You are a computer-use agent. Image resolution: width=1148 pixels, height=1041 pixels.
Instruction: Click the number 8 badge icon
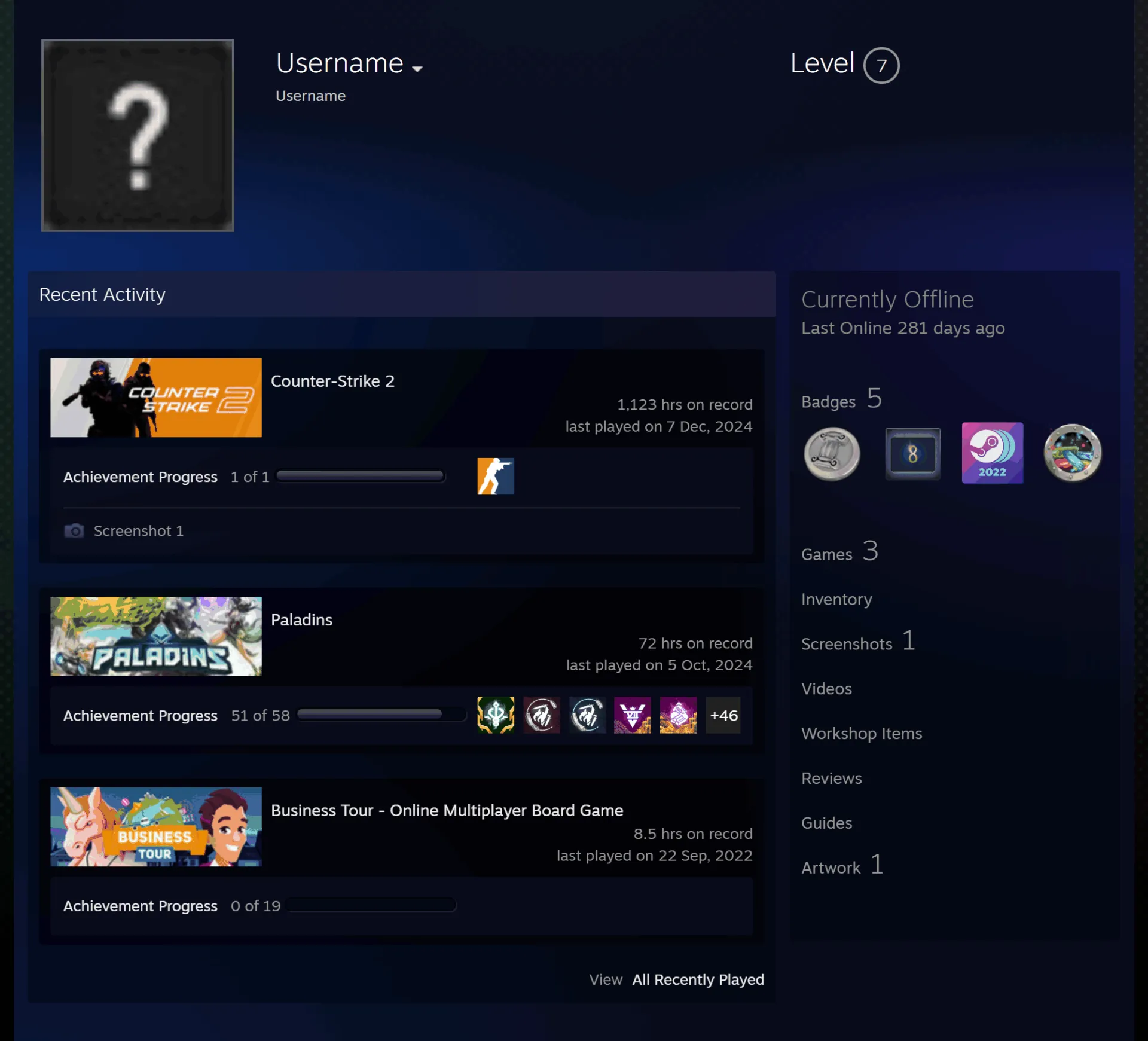[912, 453]
